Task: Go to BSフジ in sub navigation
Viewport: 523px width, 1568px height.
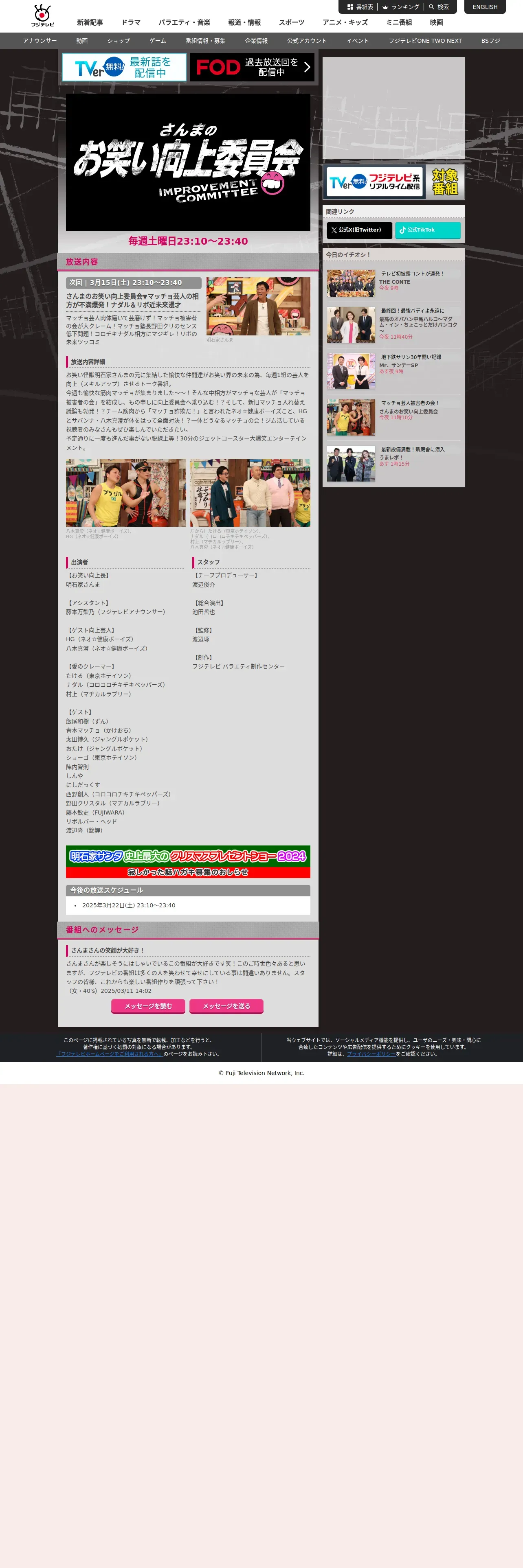Action: [x=491, y=41]
